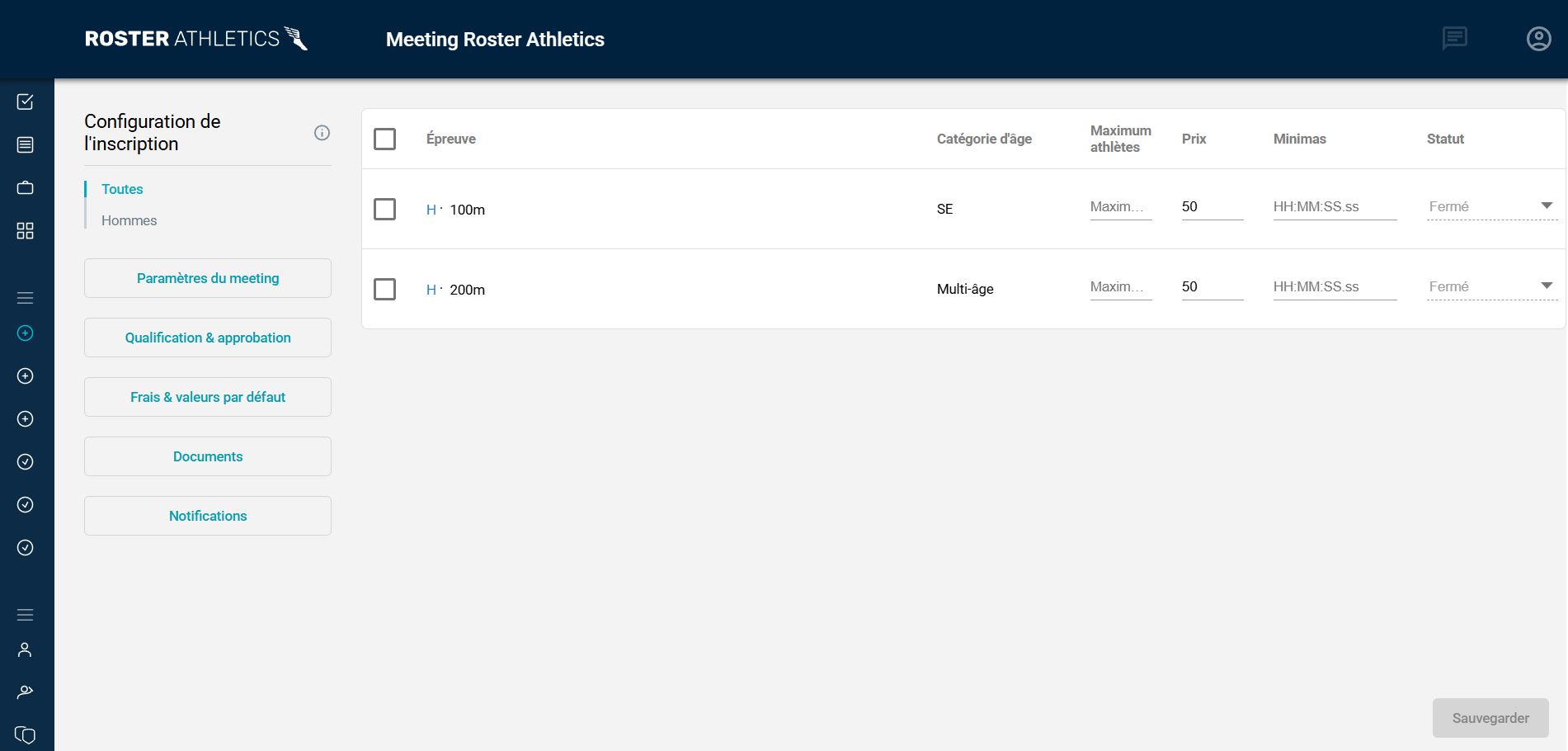The height and width of the screenshot is (751, 1568).
Task: Click the Maximum athlètes column header
Action: (1121, 139)
